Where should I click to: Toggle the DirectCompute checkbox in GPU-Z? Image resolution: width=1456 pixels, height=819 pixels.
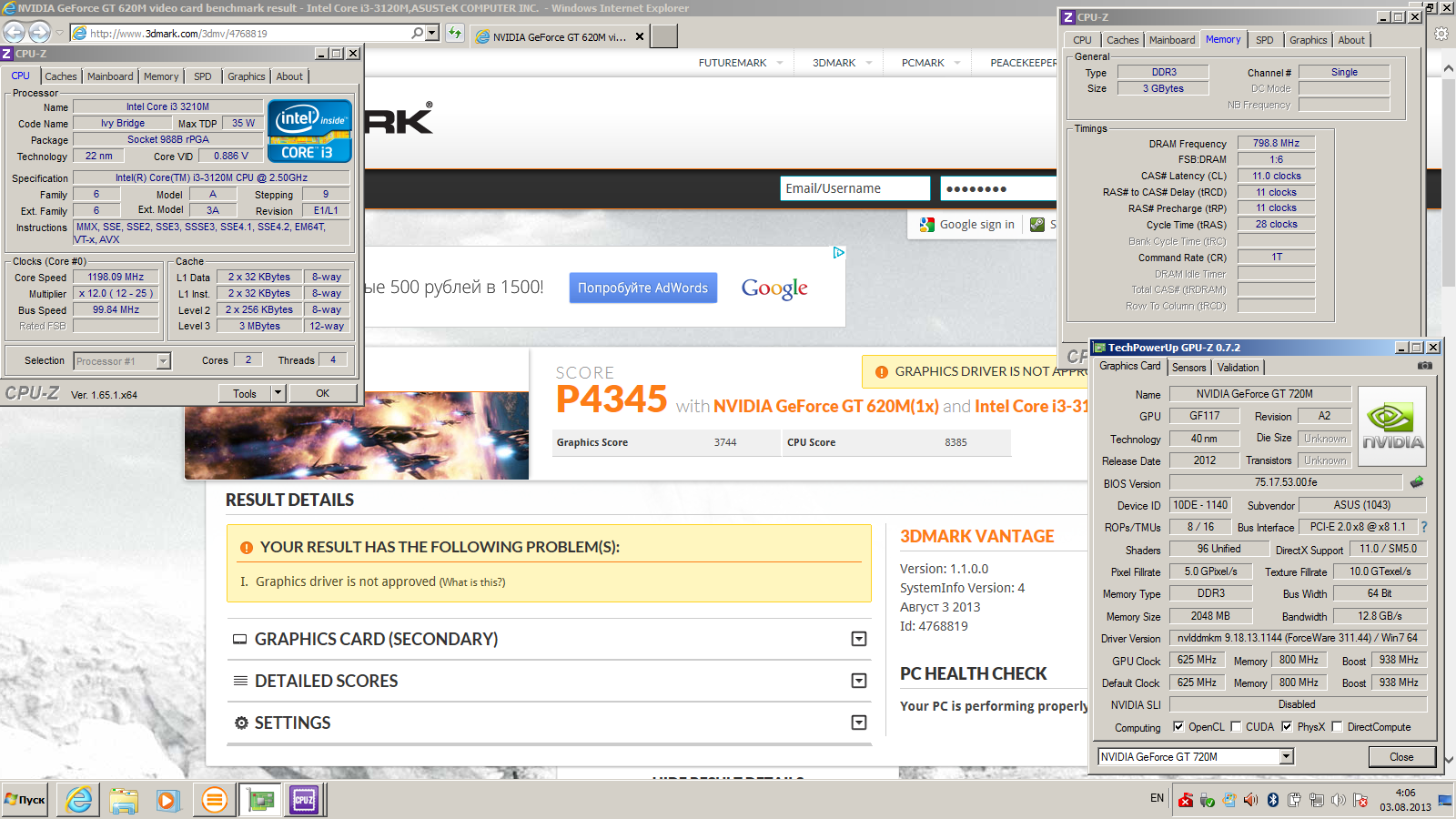pyautogui.click(x=1337, y=726)
